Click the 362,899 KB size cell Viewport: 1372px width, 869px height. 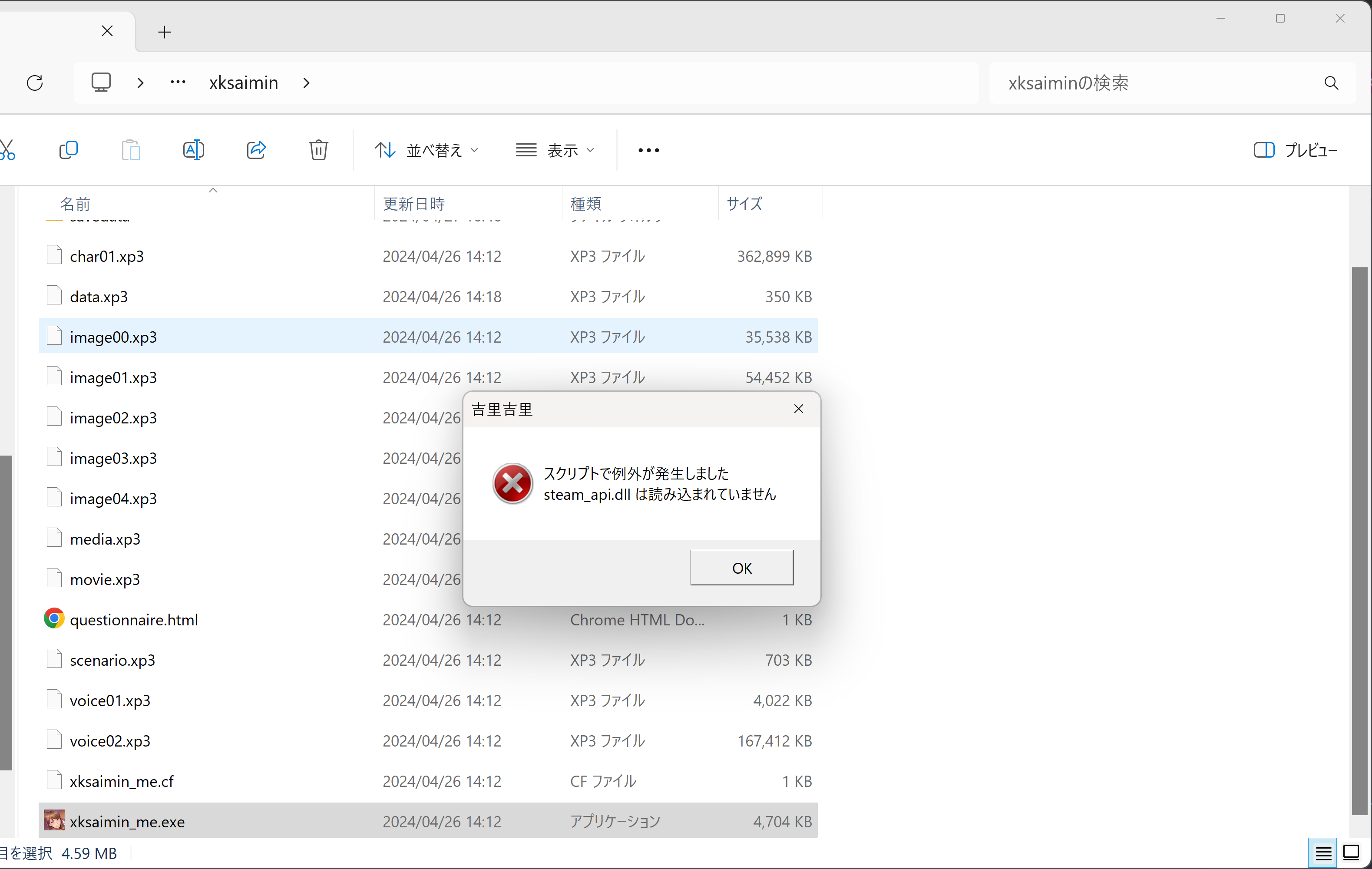coord(774,257)
